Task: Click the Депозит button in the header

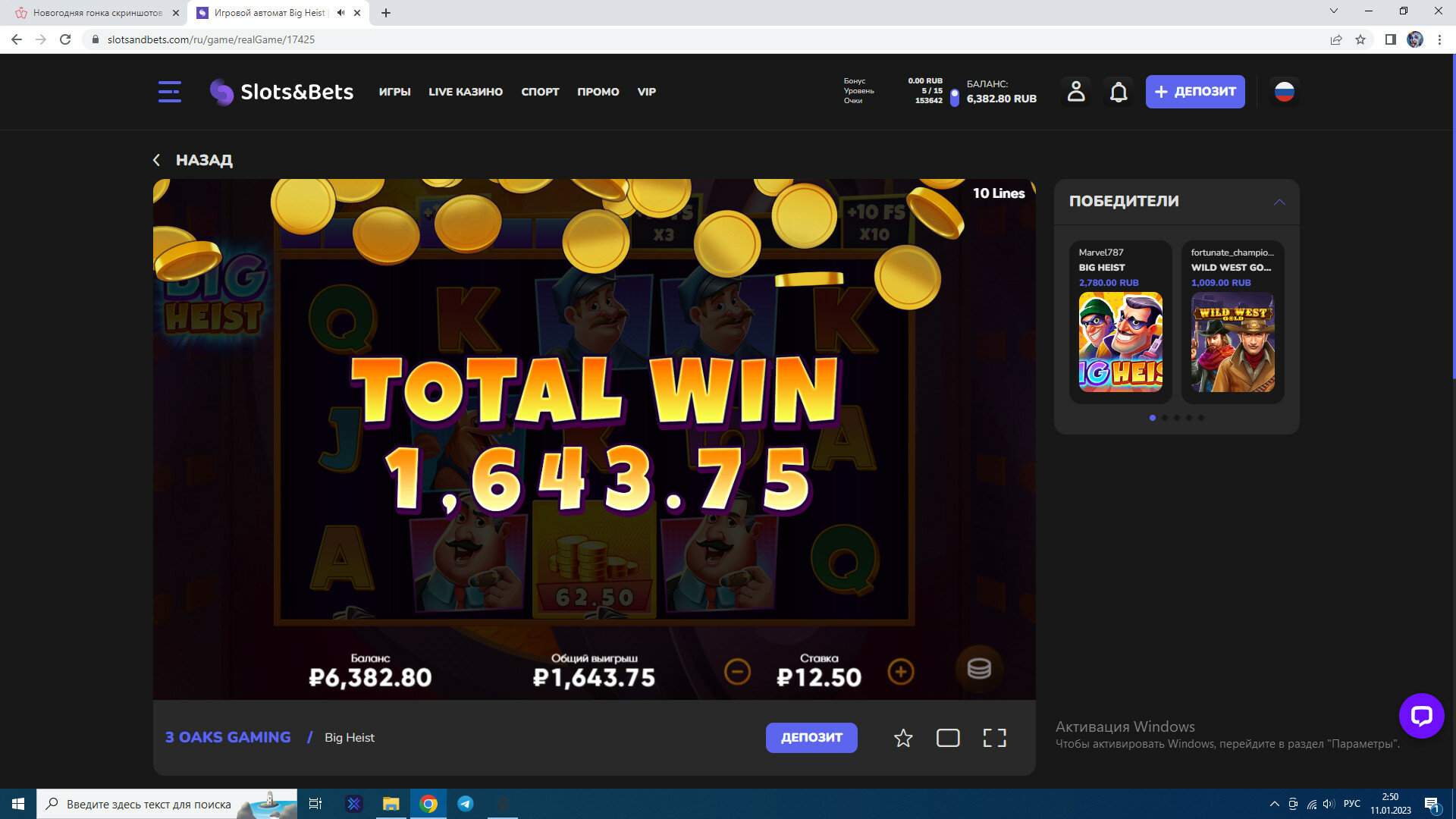Action: click(1194, 92)
